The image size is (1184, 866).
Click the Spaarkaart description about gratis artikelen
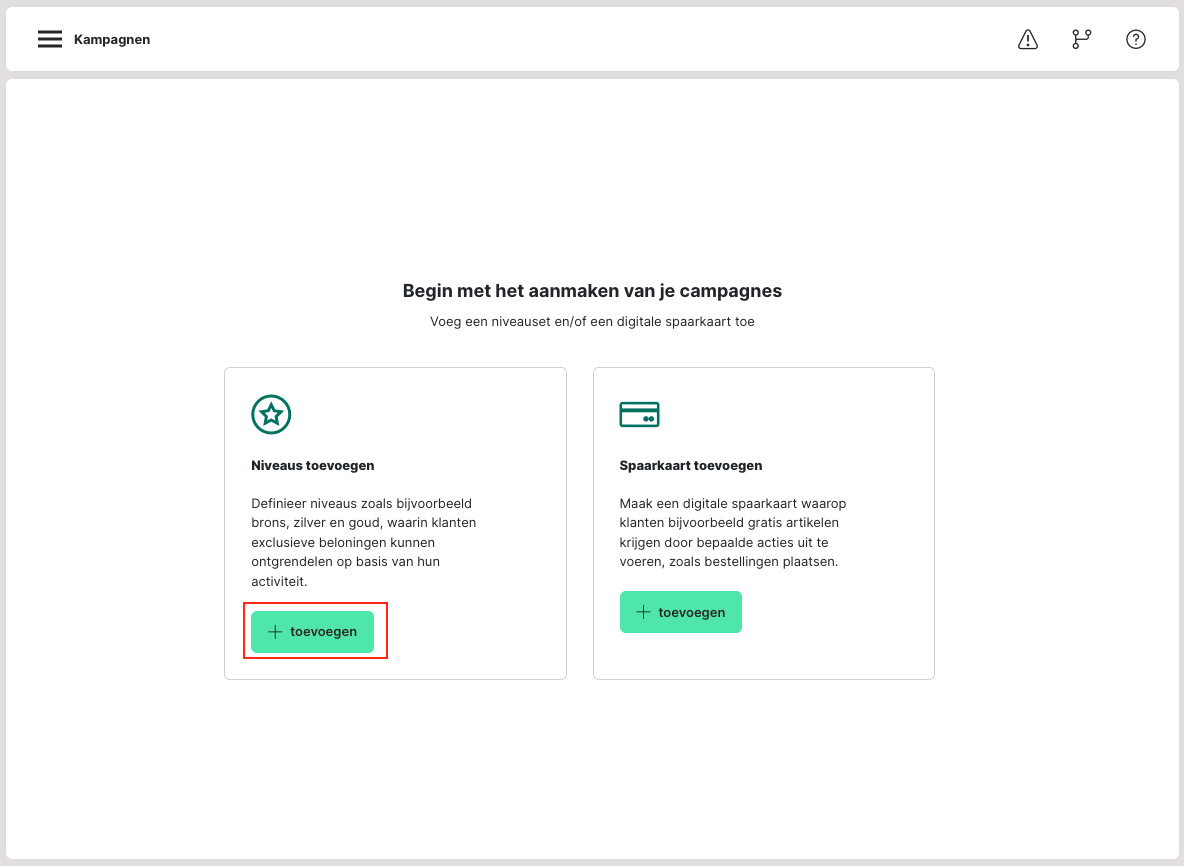pyautogui.click(x=732, y=532)
